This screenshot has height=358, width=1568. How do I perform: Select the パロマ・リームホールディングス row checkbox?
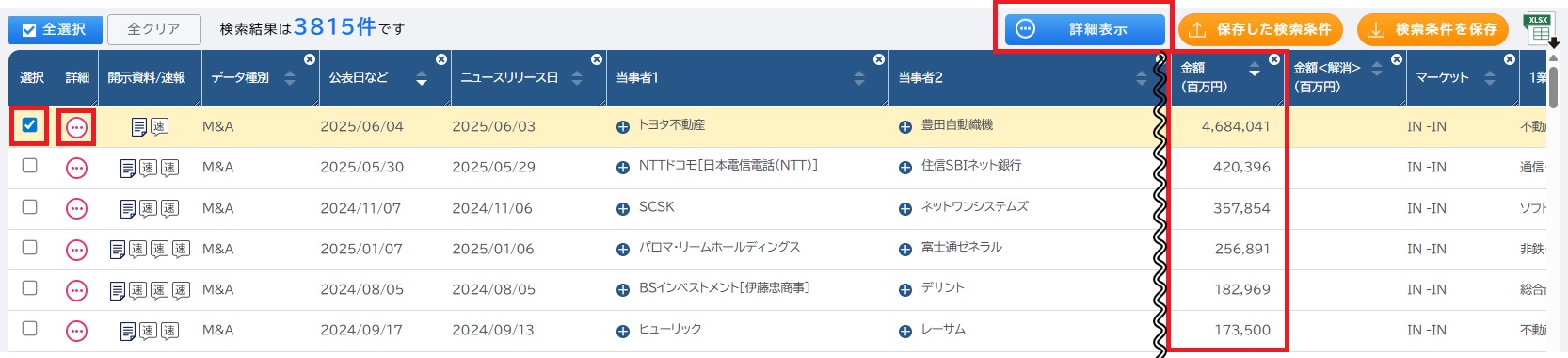29,248
